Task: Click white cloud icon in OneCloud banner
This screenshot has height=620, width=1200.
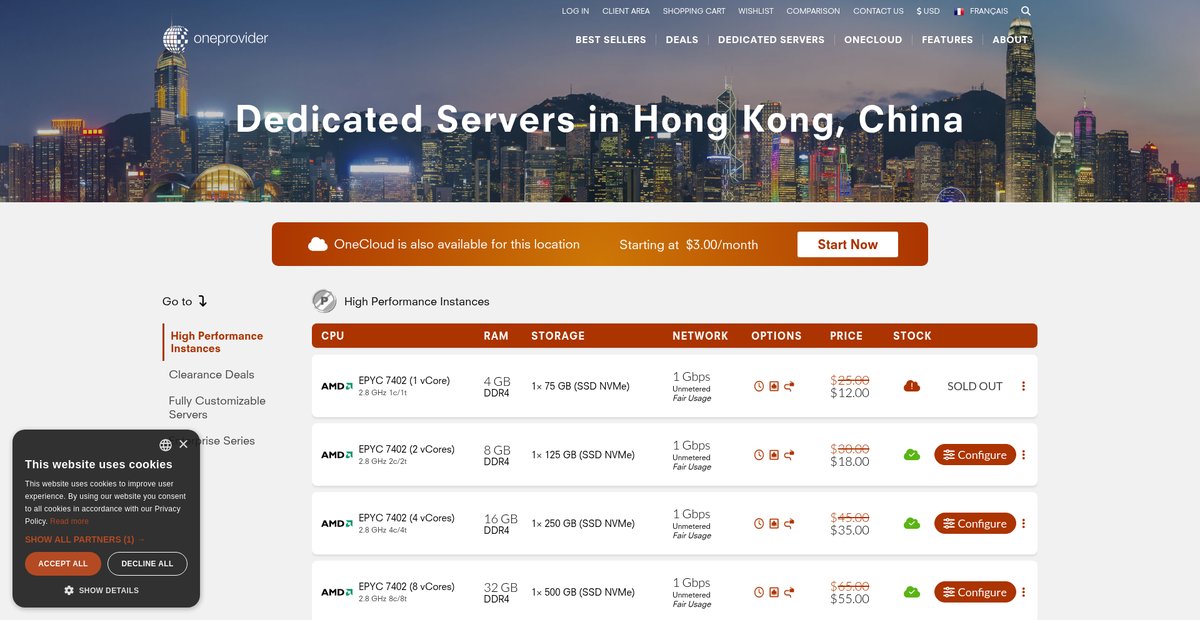Action: (x=318, y=244)
